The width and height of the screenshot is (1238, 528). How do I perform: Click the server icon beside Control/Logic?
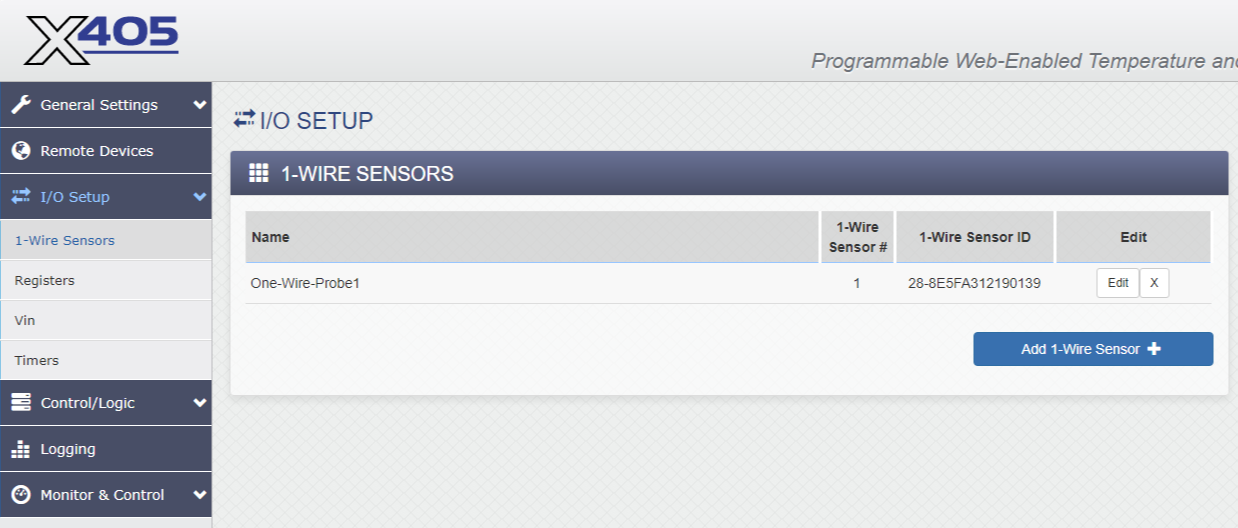pyautogui.click(x=21, y=403)
